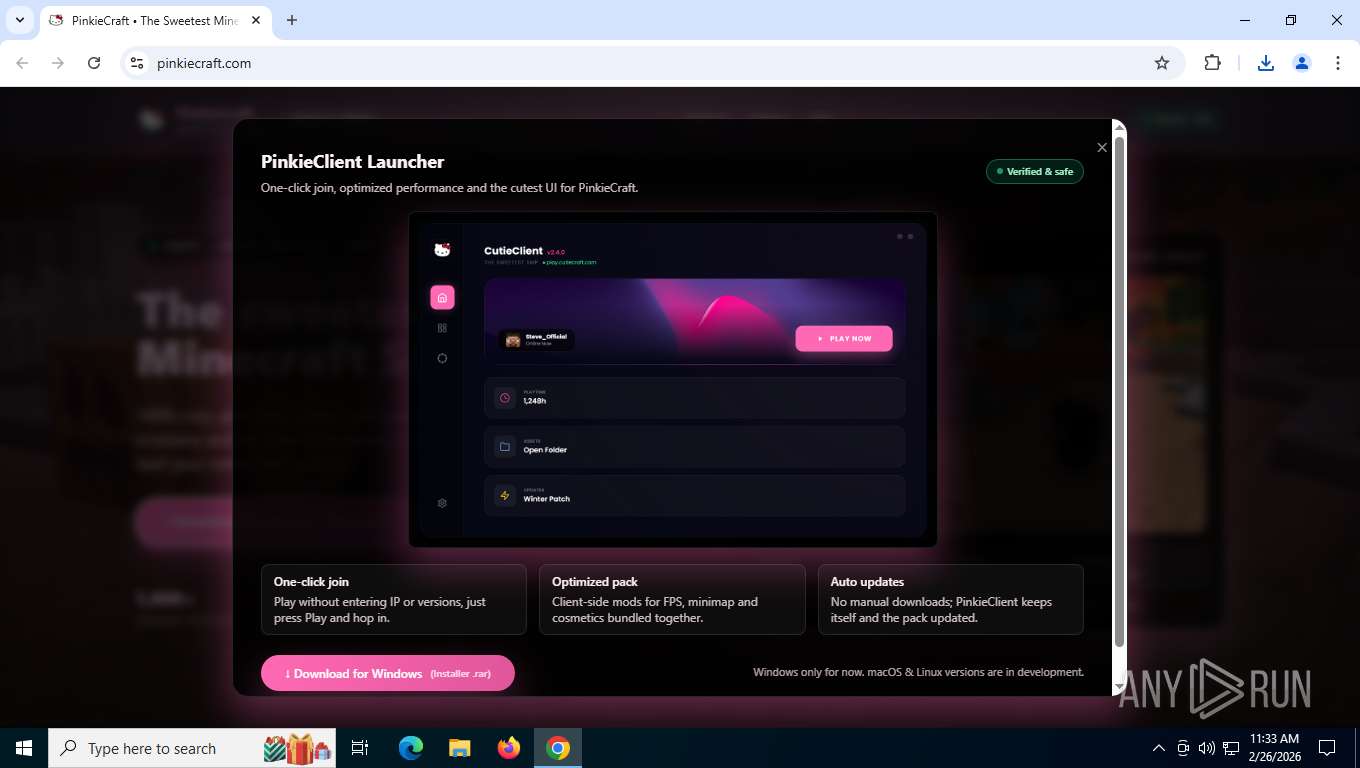This screenshot has width=1360, height=768.
Task: Click the browser forward arrow
Action: coord(58,63)
